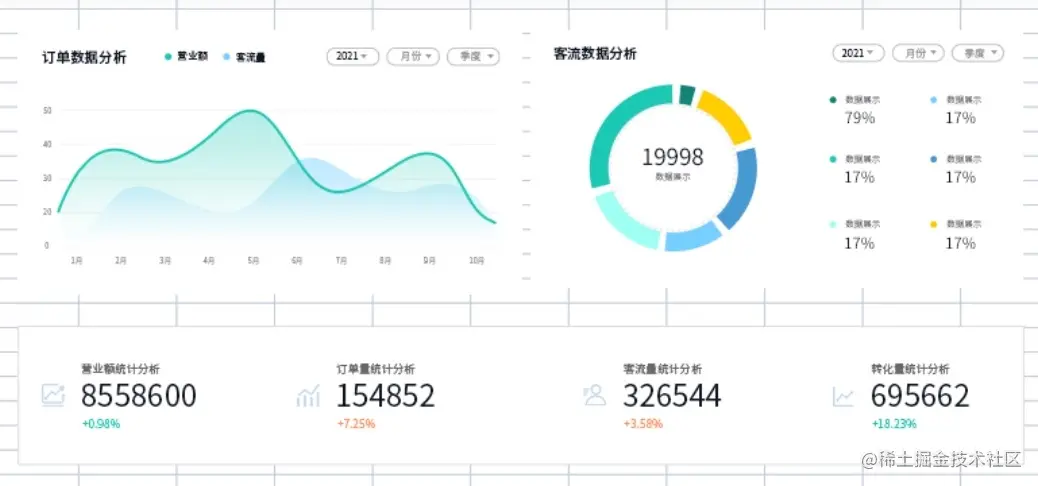Click the pale aqua legend dot in 客流 legend
Viewport: 1038px width, 486px height.
pos(833,225)
